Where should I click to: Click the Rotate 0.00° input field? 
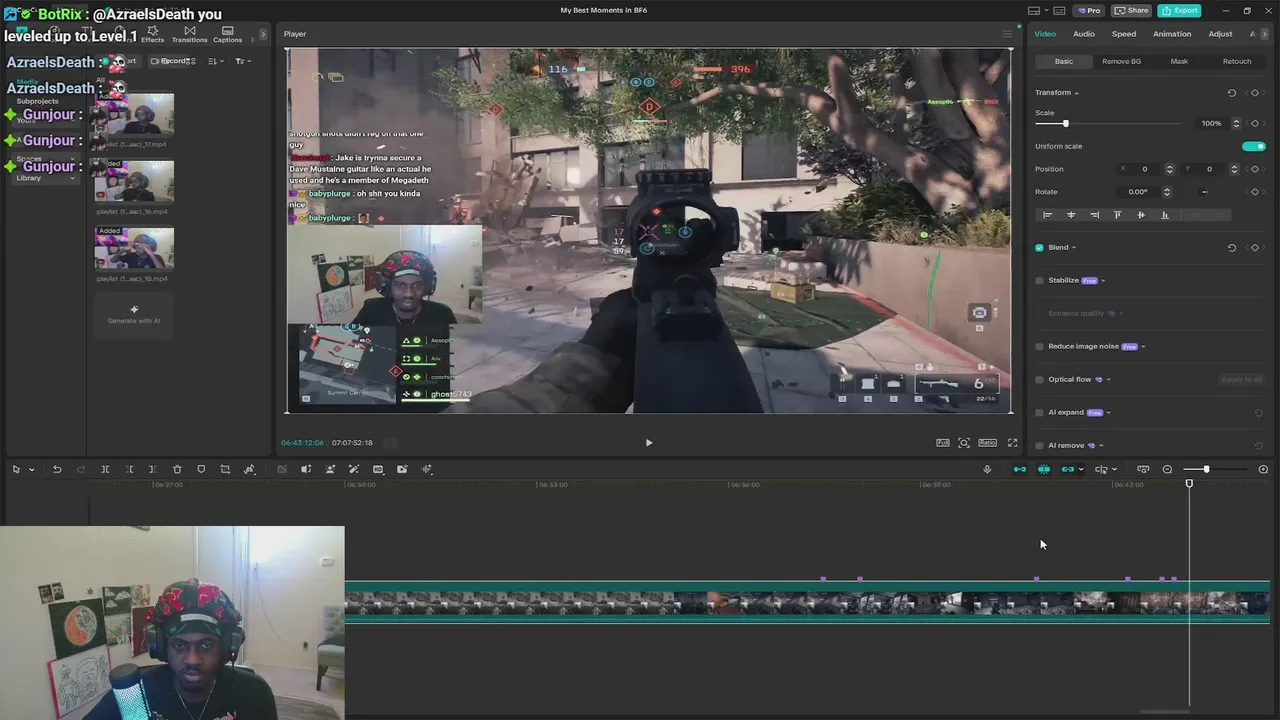click(1138, 192)
